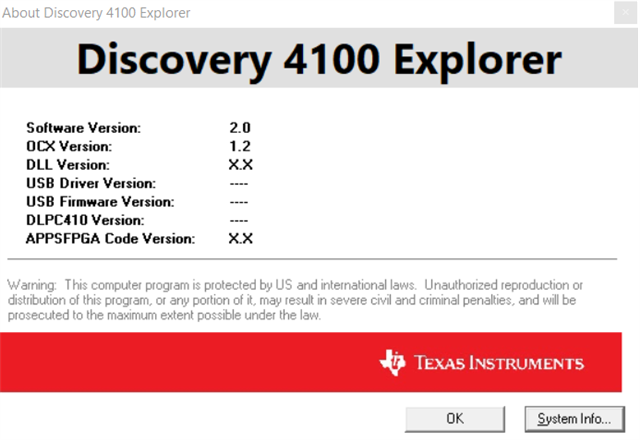Select the DLL Version label

coord(68,164)
